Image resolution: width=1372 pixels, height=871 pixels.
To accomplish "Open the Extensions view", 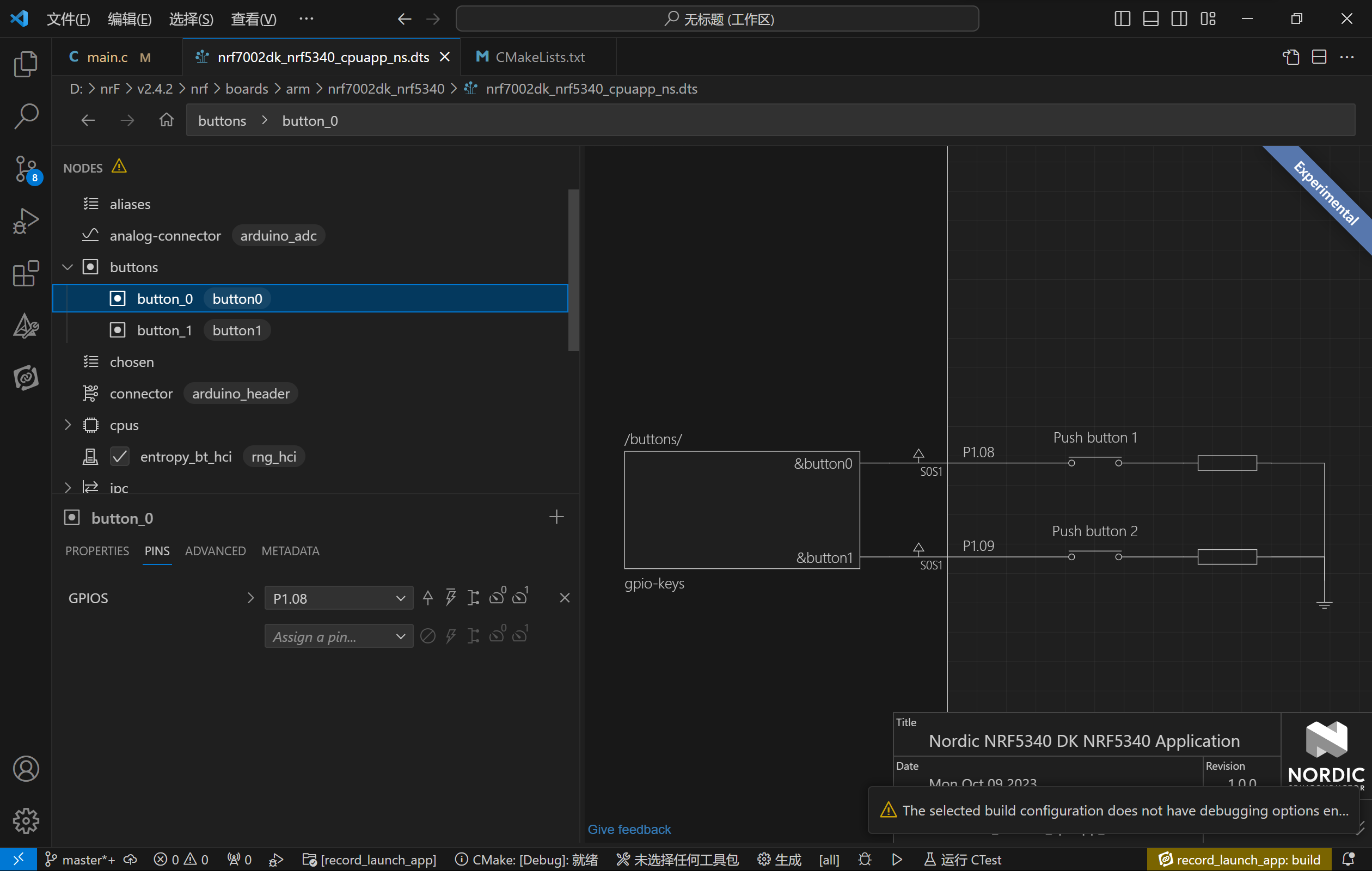I will coord(26,273).
